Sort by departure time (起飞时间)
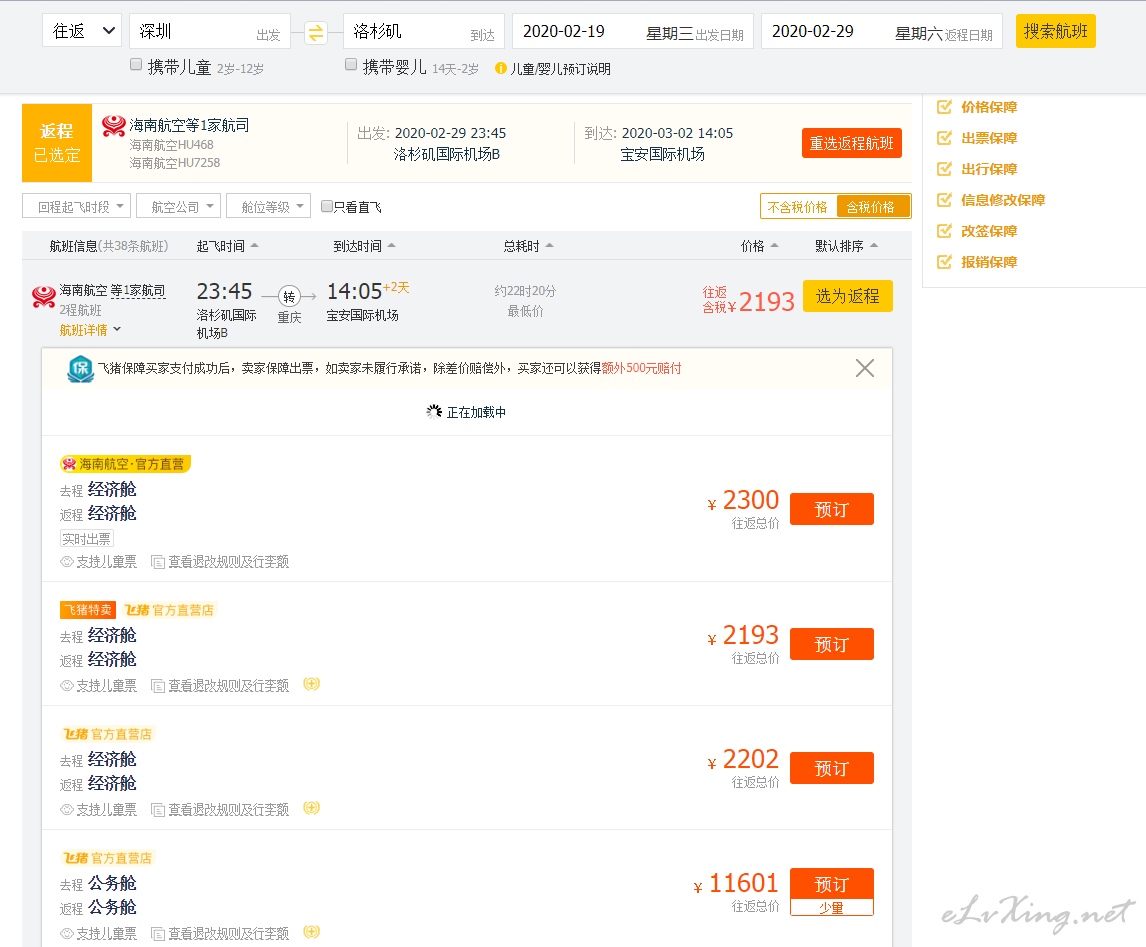1146x947 pixels. coord(227,246)
